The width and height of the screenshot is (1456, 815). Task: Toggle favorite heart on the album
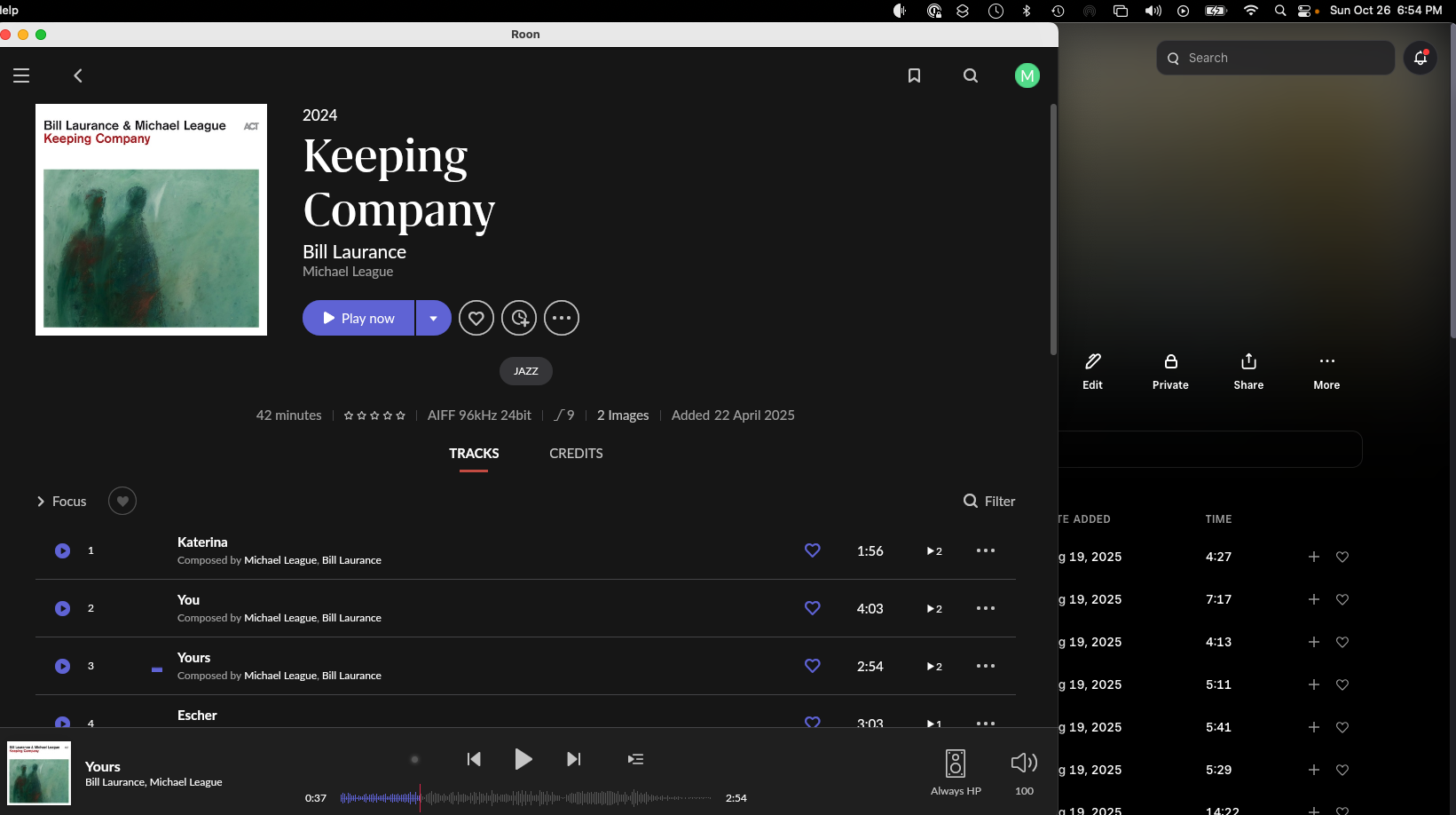pos(476,318)
